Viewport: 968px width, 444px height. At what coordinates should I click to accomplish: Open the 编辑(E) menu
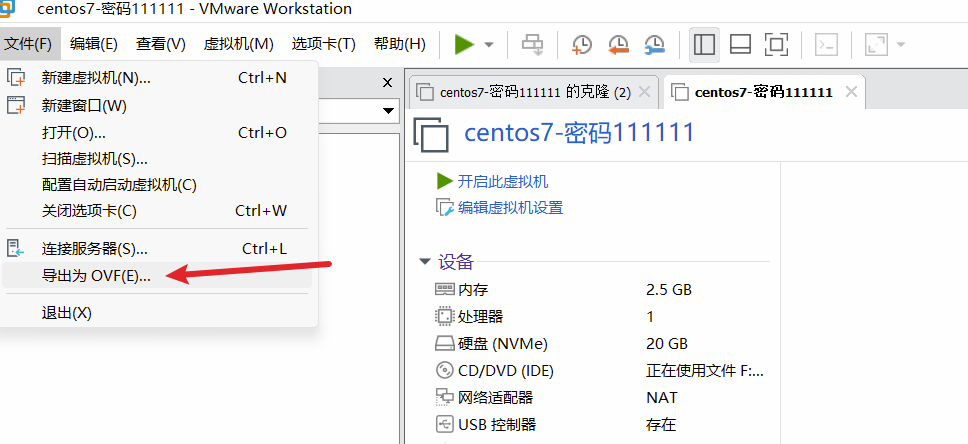click(x=94, y=44)
